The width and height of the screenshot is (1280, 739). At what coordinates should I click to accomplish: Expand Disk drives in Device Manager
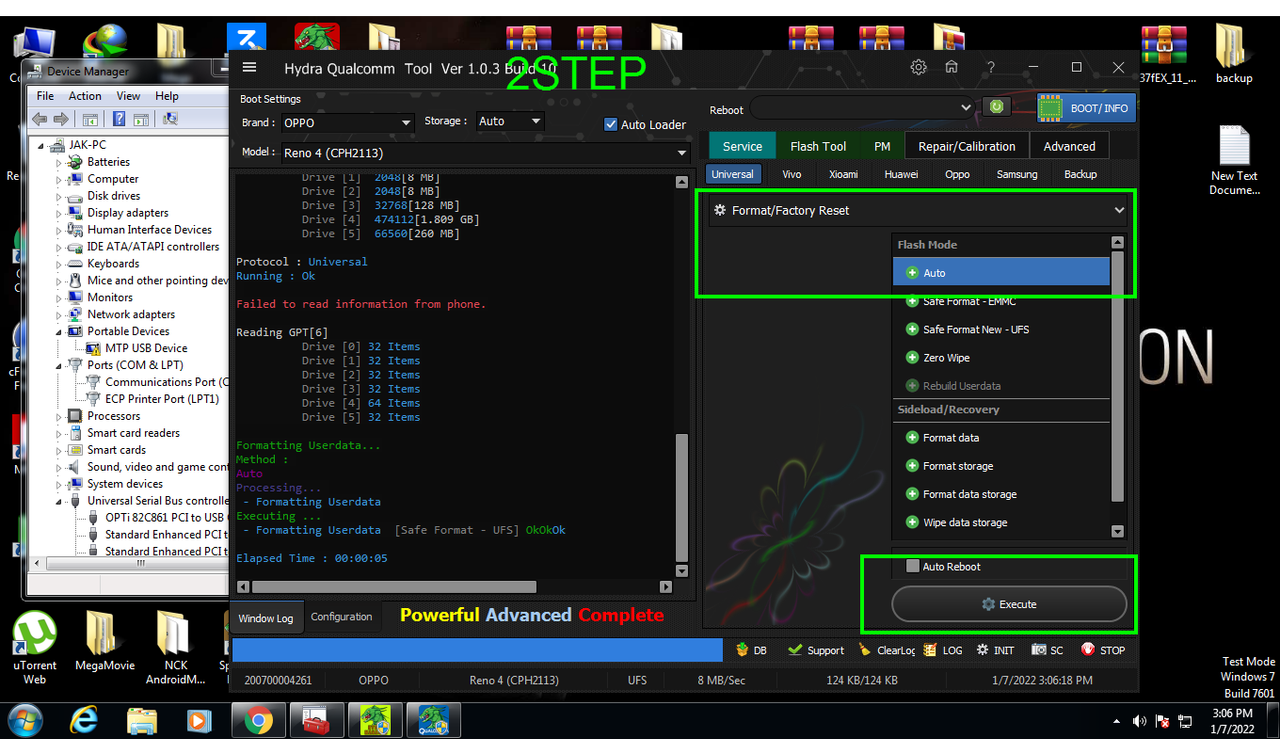click(59, 196)
